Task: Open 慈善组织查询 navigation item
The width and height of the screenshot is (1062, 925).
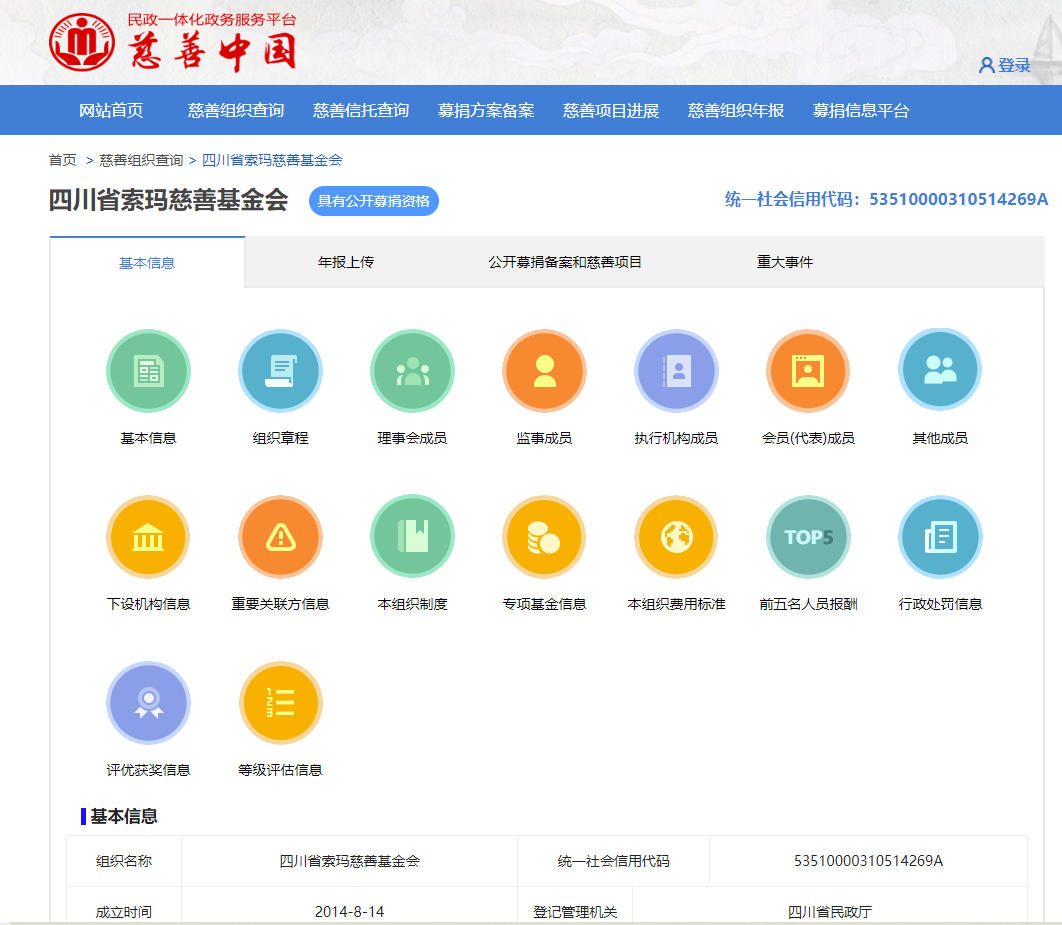Action: click(236, 110)
